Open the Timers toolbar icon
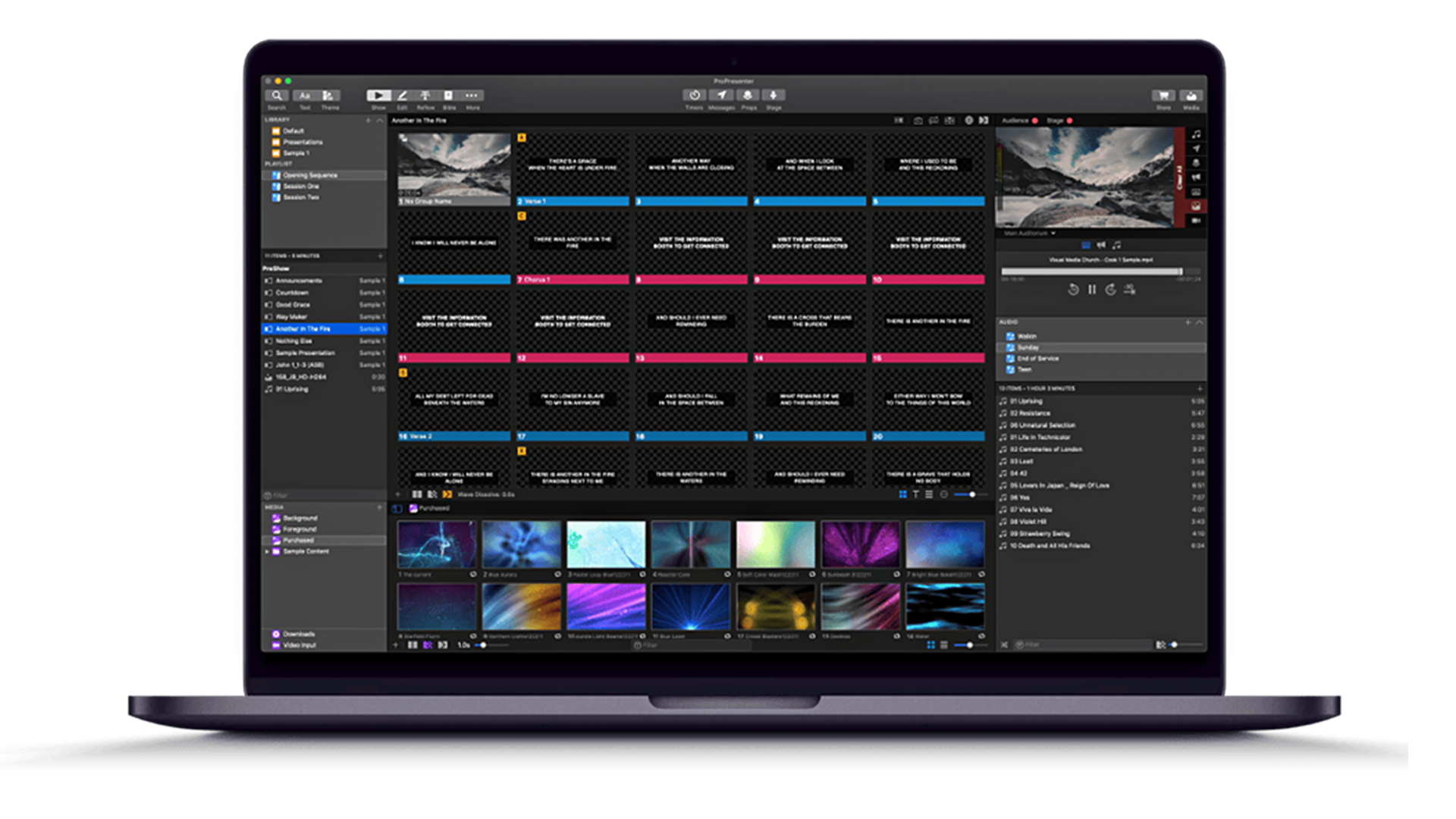 click(x=694, y=96)
